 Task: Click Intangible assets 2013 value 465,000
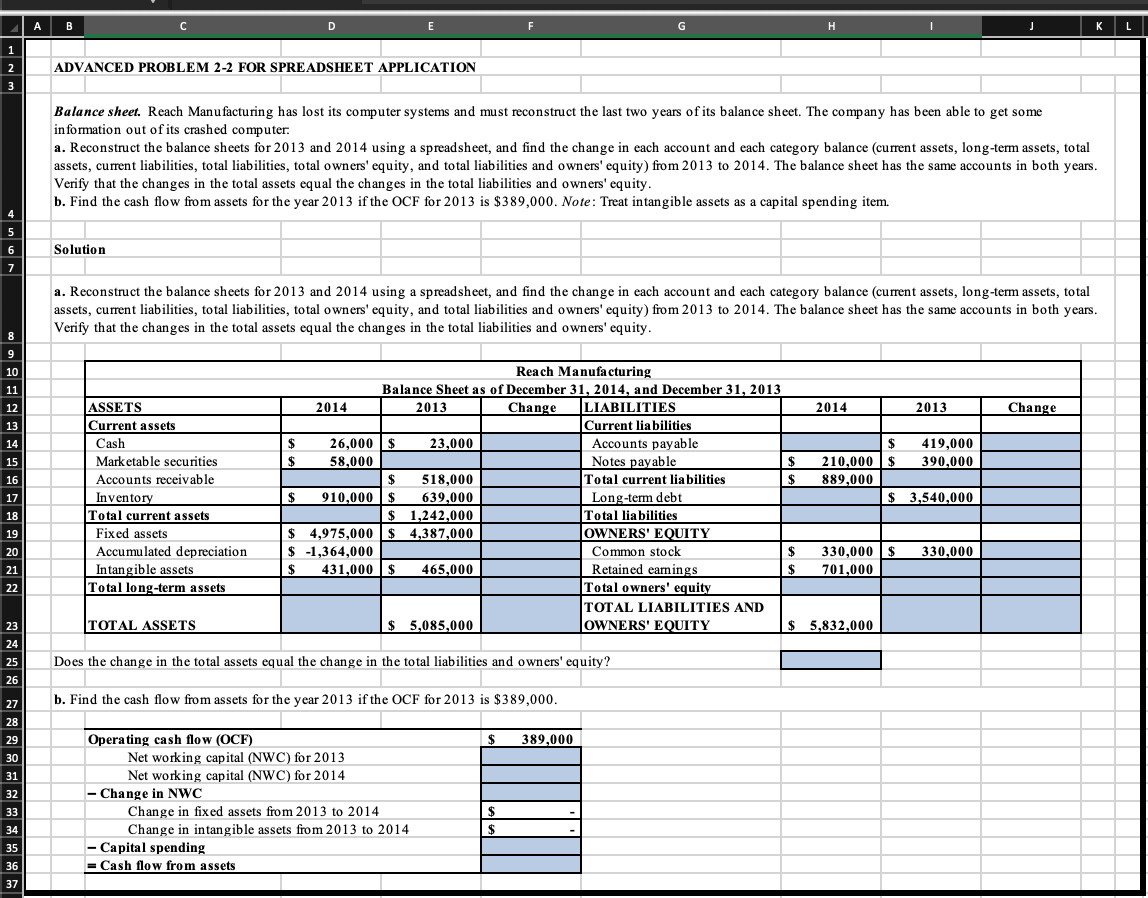[x=430, y=569]
